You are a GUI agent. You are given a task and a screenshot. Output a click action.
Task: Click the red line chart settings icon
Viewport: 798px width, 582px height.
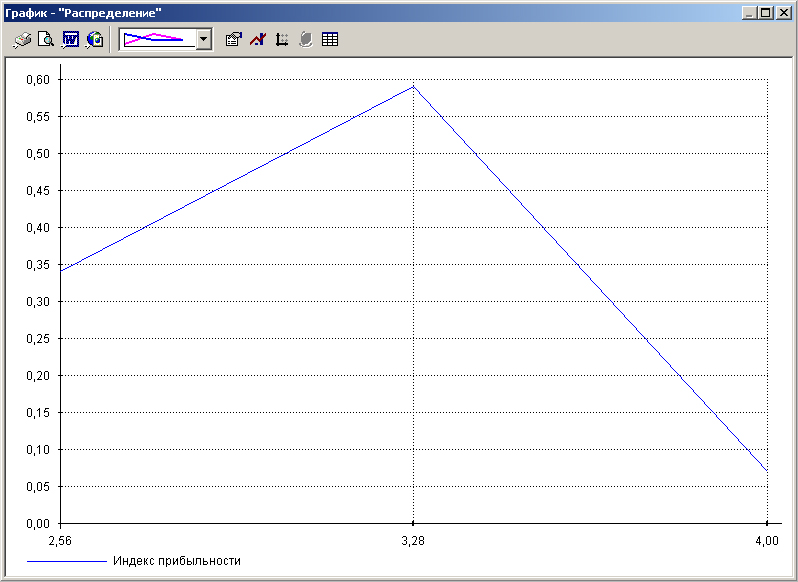coord(258,40)
